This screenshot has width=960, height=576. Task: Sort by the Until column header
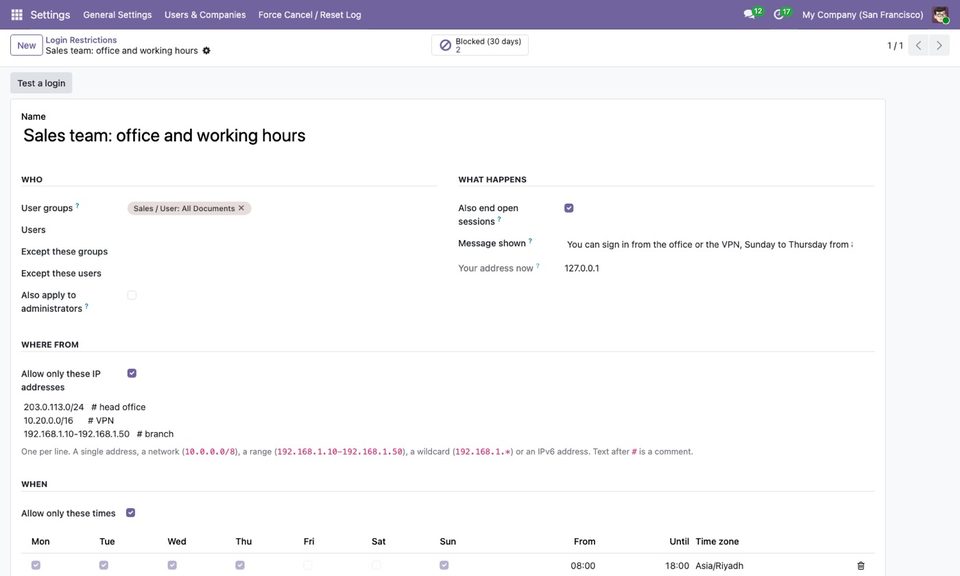(679, 542)
